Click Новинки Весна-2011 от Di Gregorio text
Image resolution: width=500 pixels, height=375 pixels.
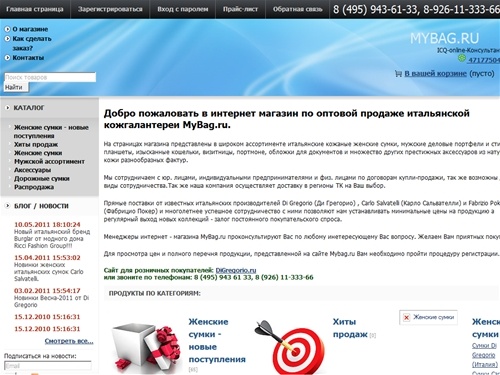tap(51, 301)
